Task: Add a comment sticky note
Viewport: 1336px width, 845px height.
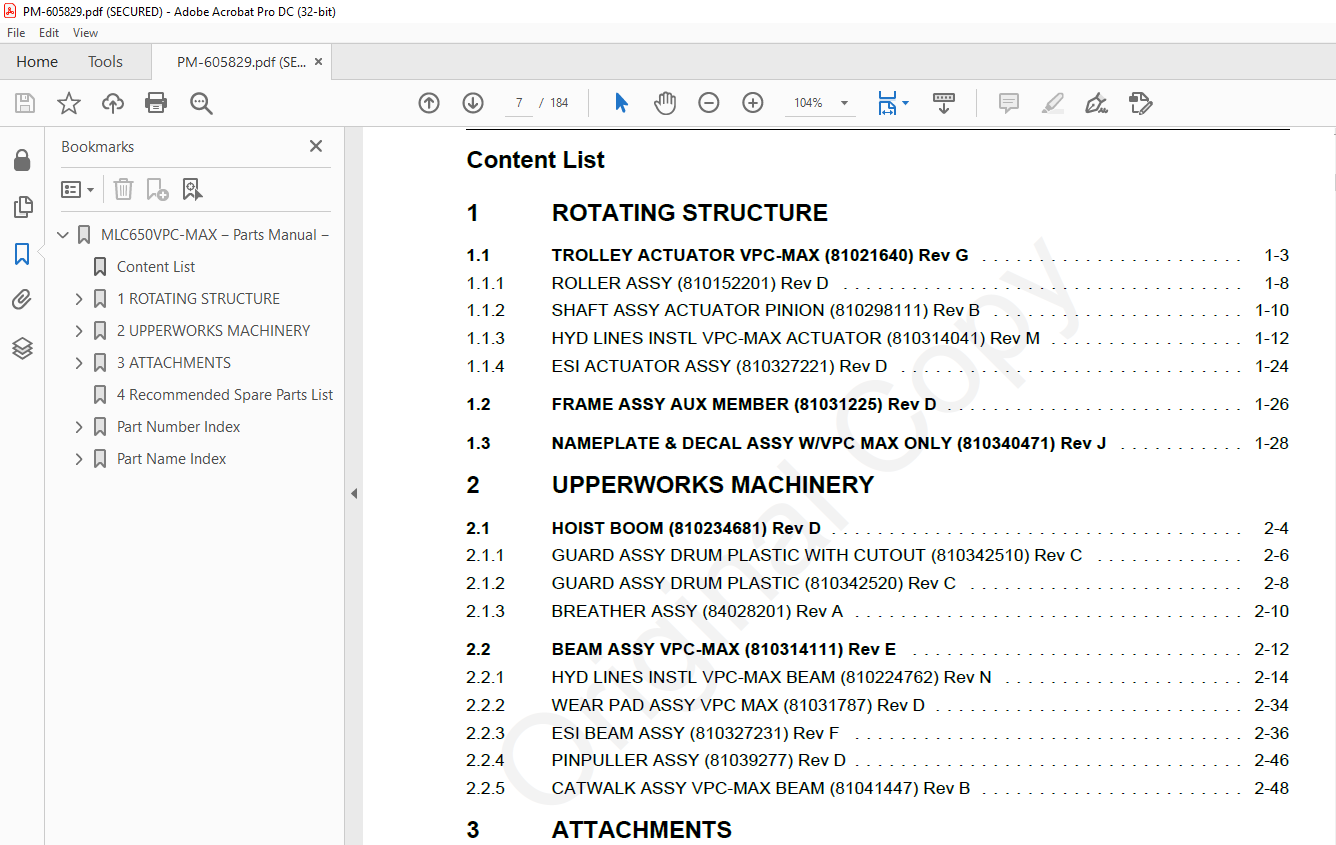Action: [x=1008, y=103]
